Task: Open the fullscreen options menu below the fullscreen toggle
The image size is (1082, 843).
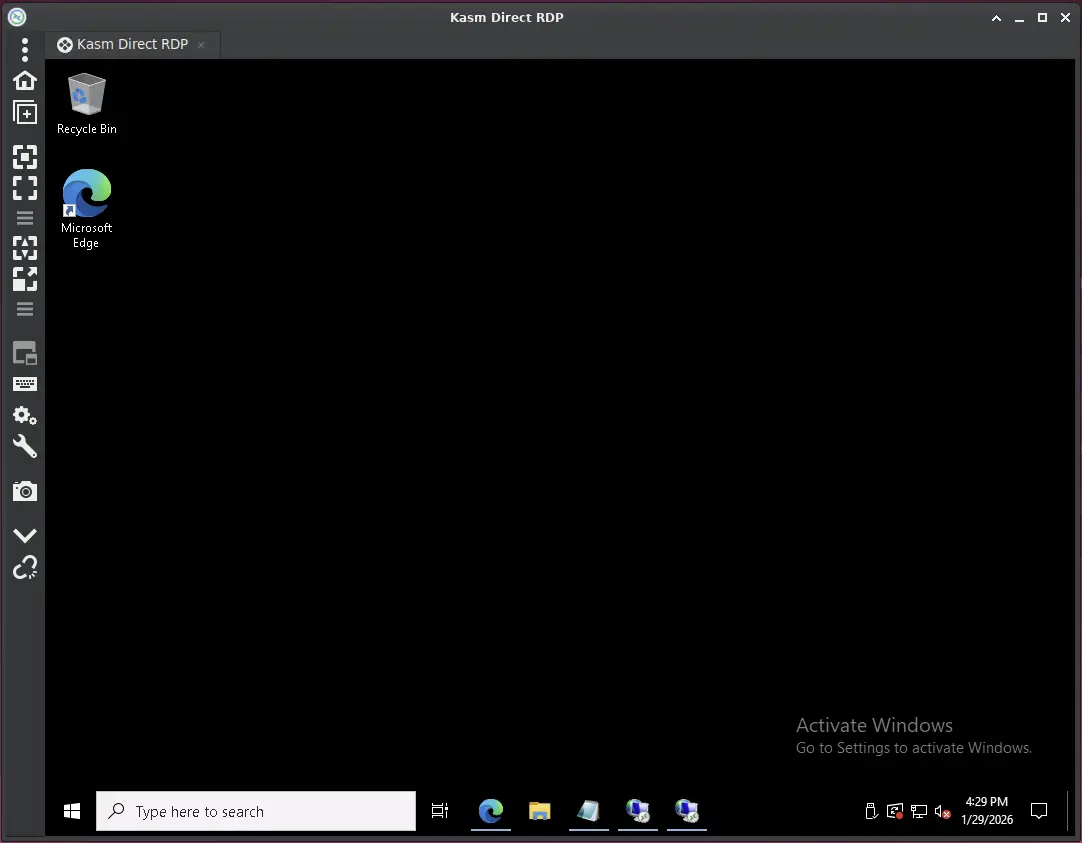Action: (x=25, y=218)
